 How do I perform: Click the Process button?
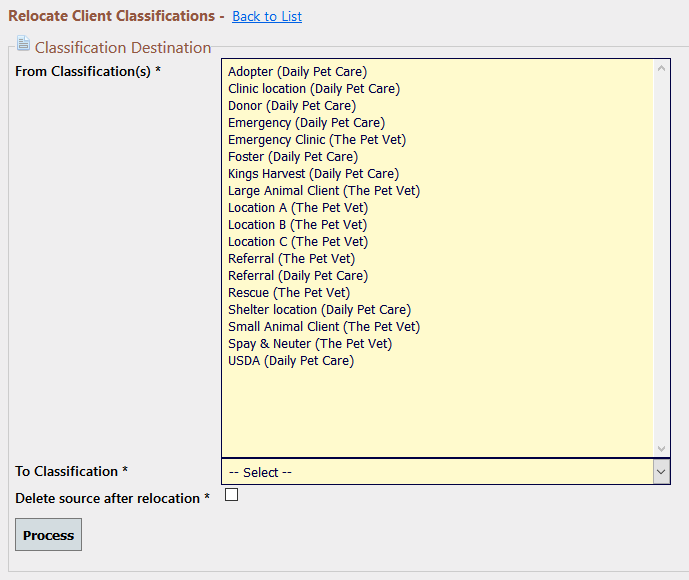point(48,535)
